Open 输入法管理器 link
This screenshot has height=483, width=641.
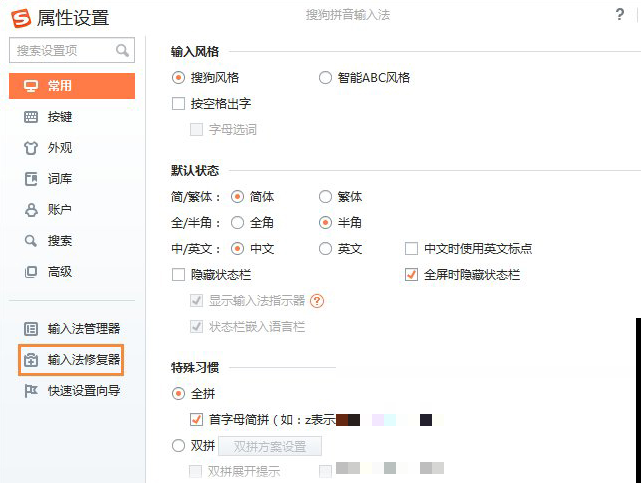(84, 329)
